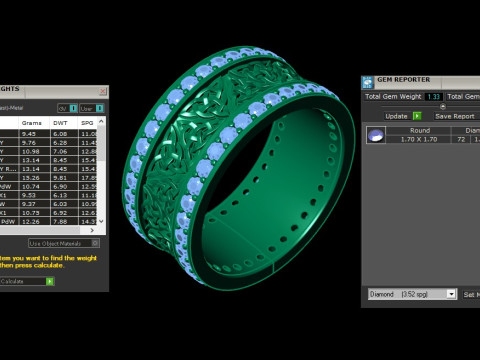Open the Diamond material dropdown
Image resolution: width=480 pixels, height=360 pixels.
coord(451,294)
